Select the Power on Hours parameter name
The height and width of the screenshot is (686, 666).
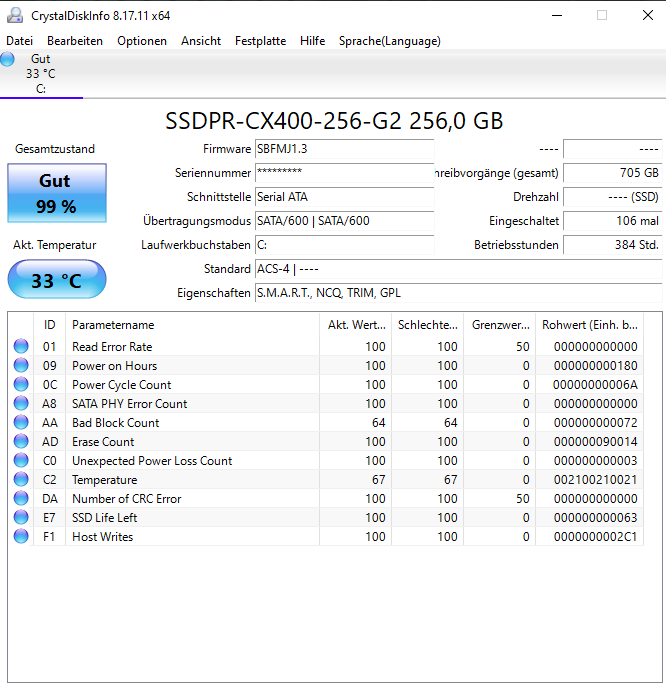[x=114, y=366]
